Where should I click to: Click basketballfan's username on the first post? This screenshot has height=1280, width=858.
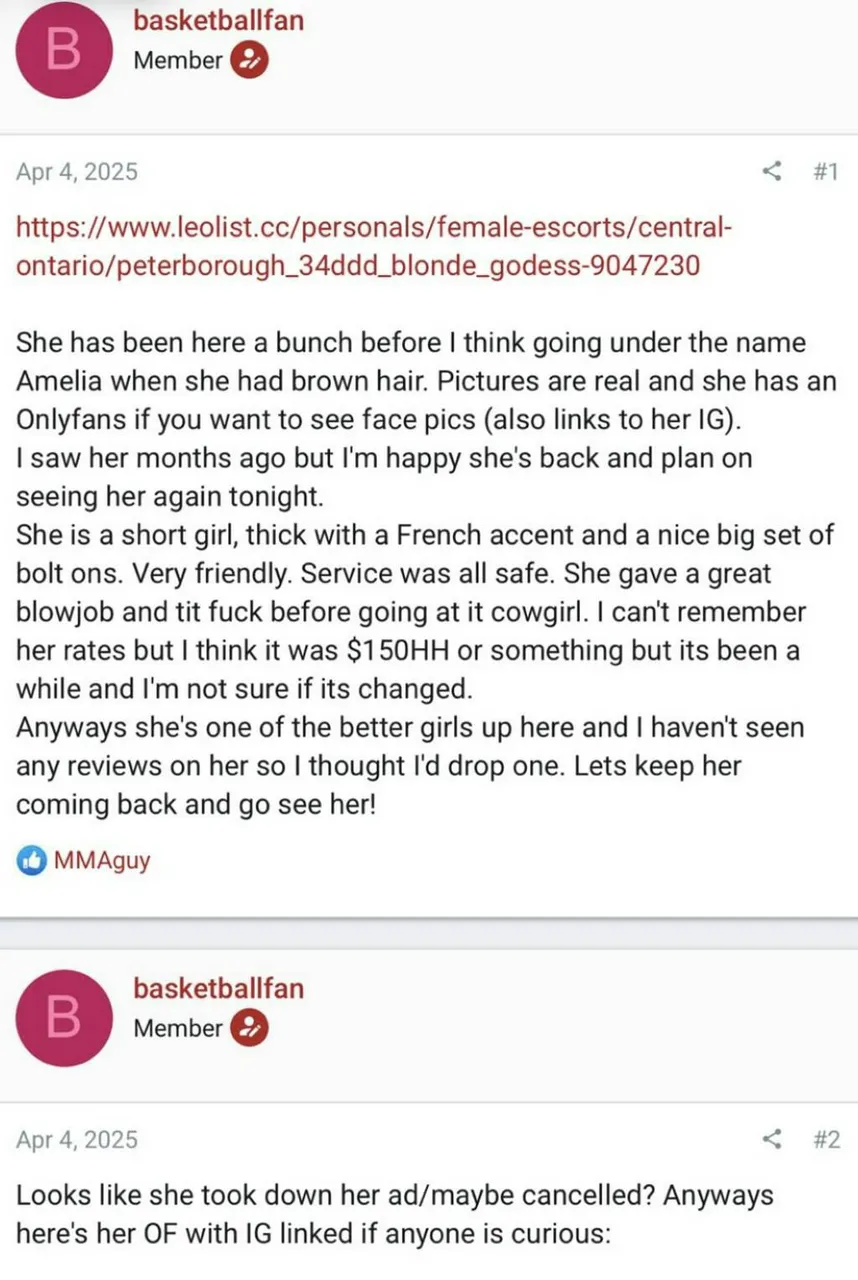[219, 20]
